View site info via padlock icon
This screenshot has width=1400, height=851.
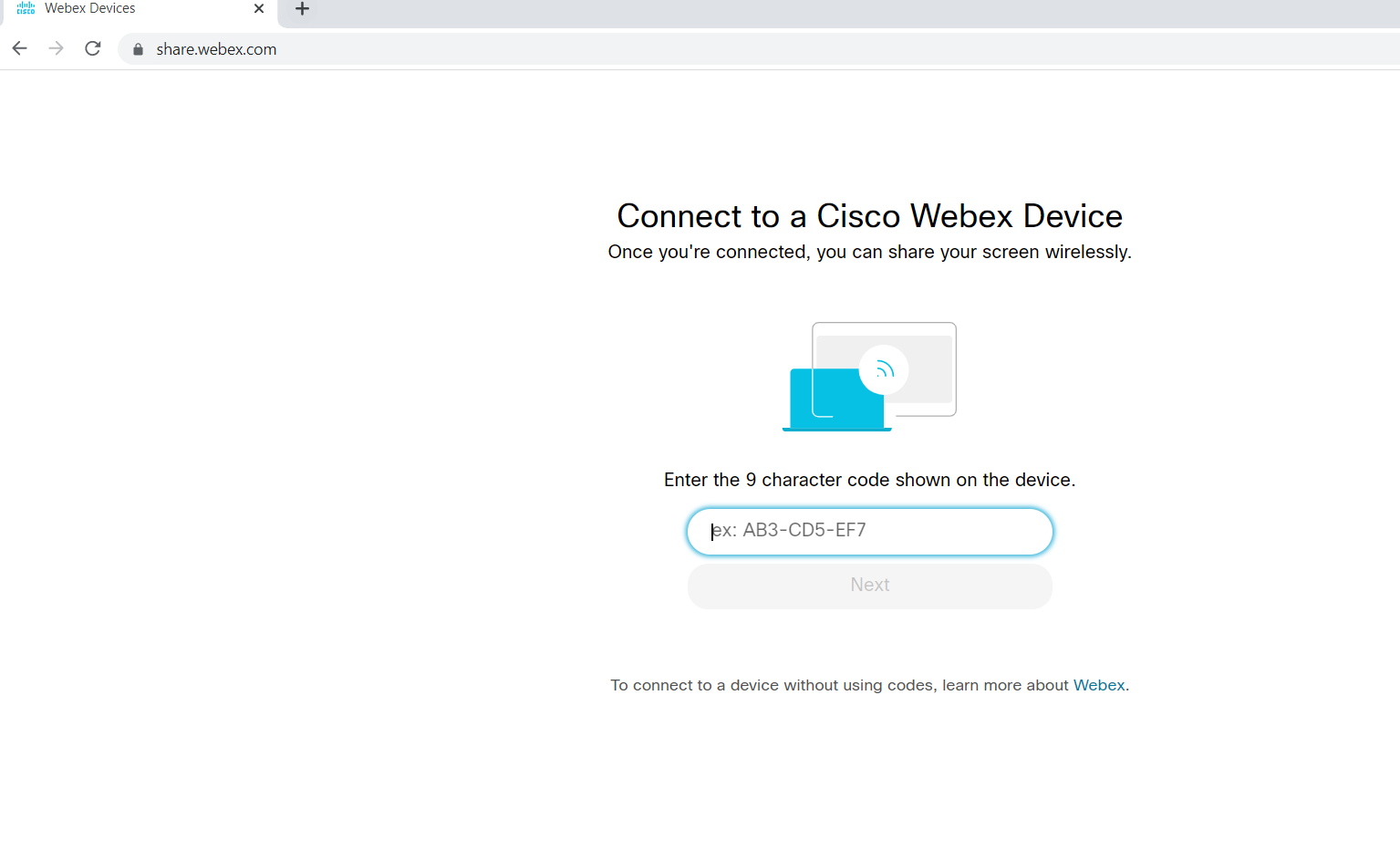(138, 49)
